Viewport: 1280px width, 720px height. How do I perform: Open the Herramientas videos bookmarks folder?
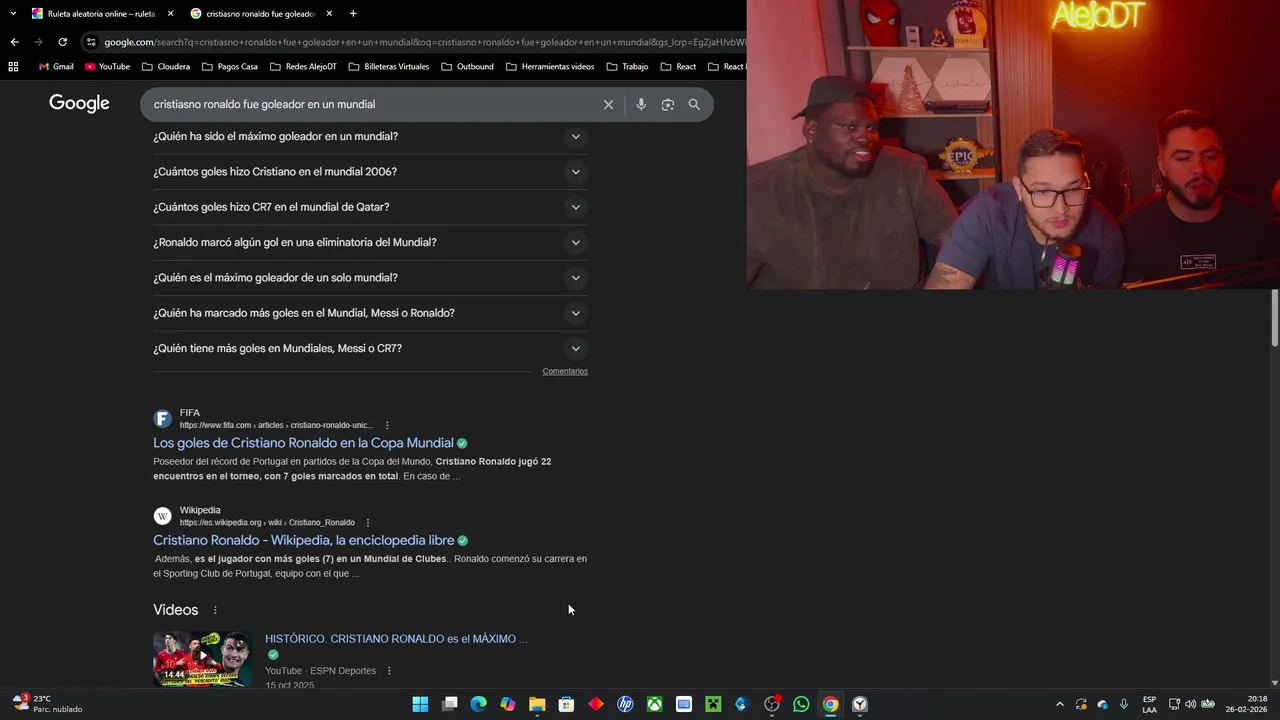pos(550,67)
